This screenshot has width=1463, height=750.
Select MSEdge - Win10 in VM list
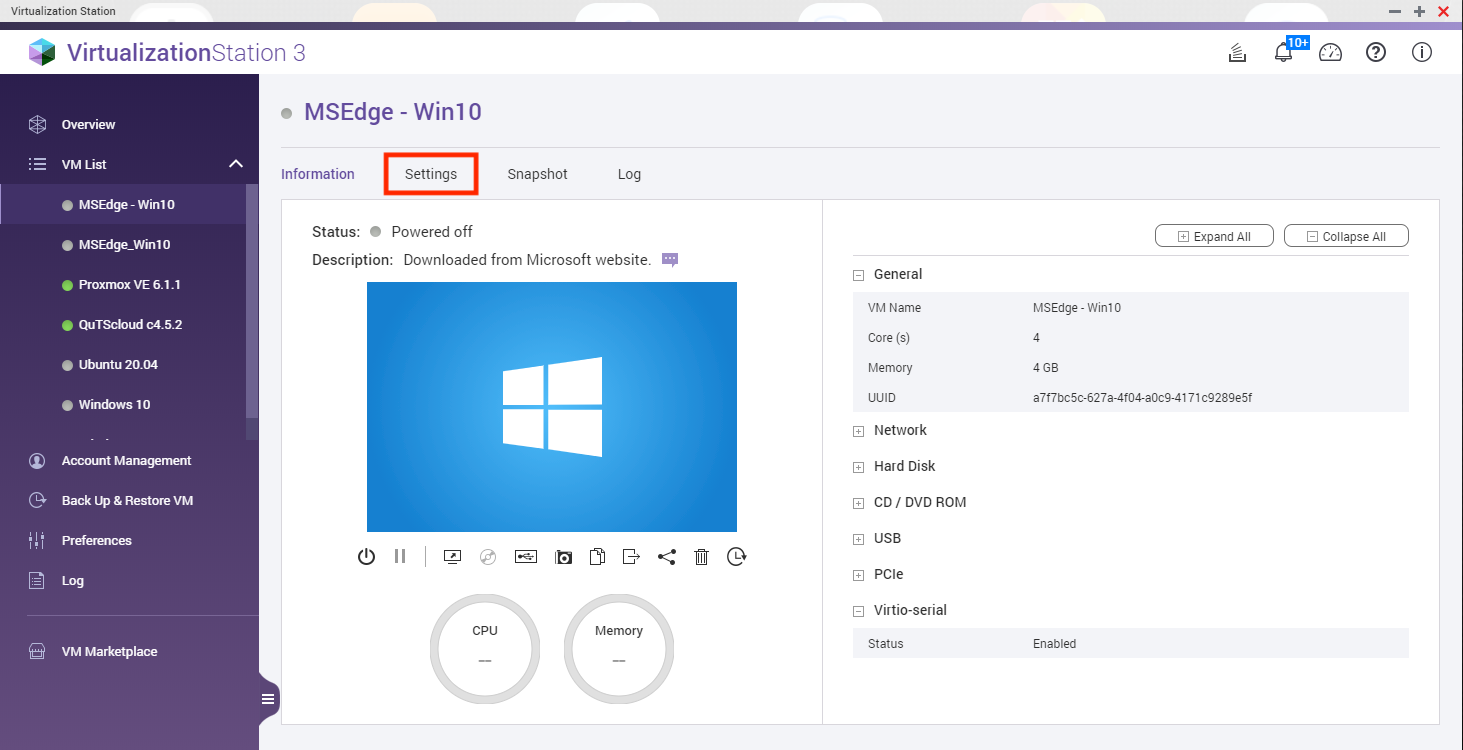tap(127, 205)
